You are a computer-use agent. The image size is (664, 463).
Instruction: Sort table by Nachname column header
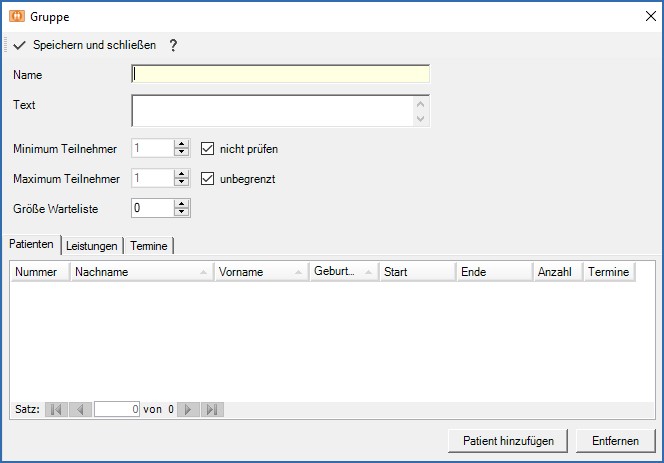(x=141, y=271)
